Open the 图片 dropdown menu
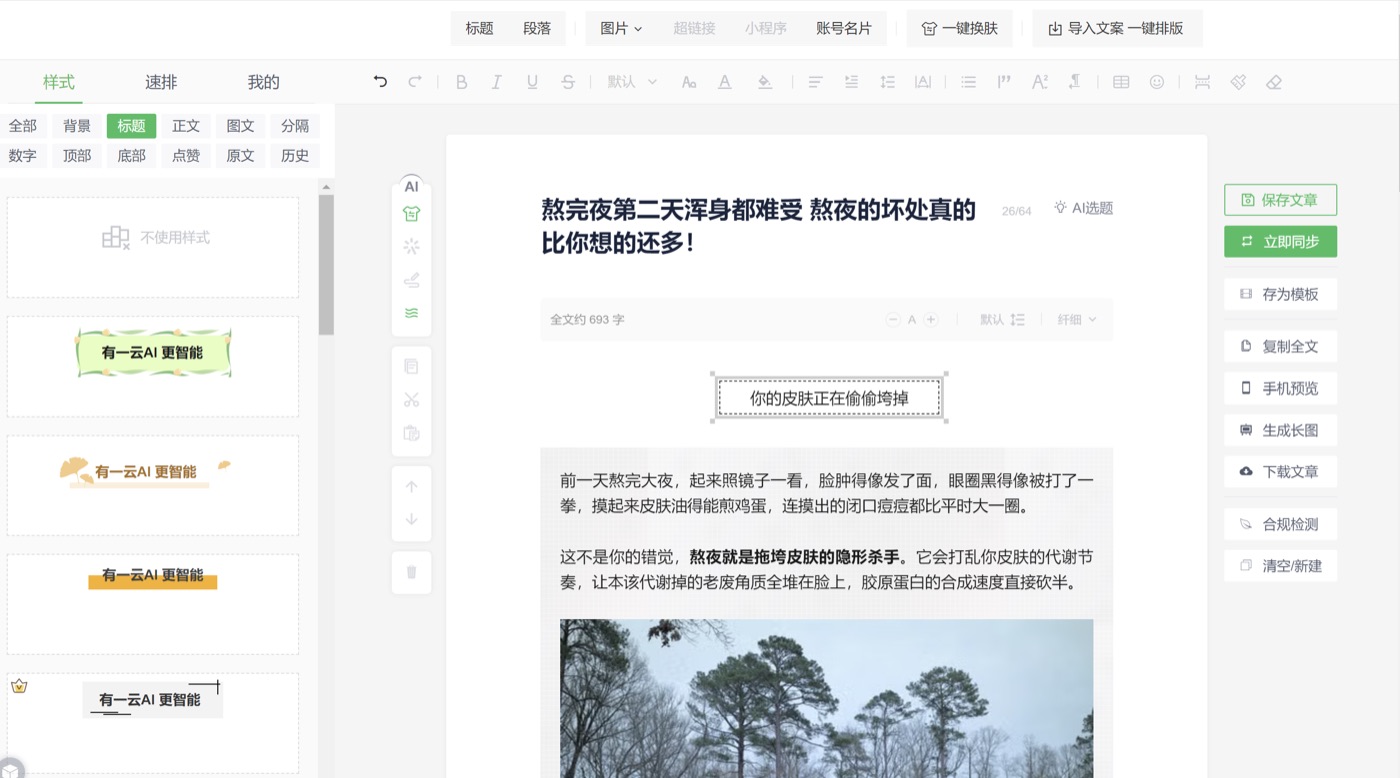The image size is (1400, 778). pyautogui.click(x=621, y=28)
